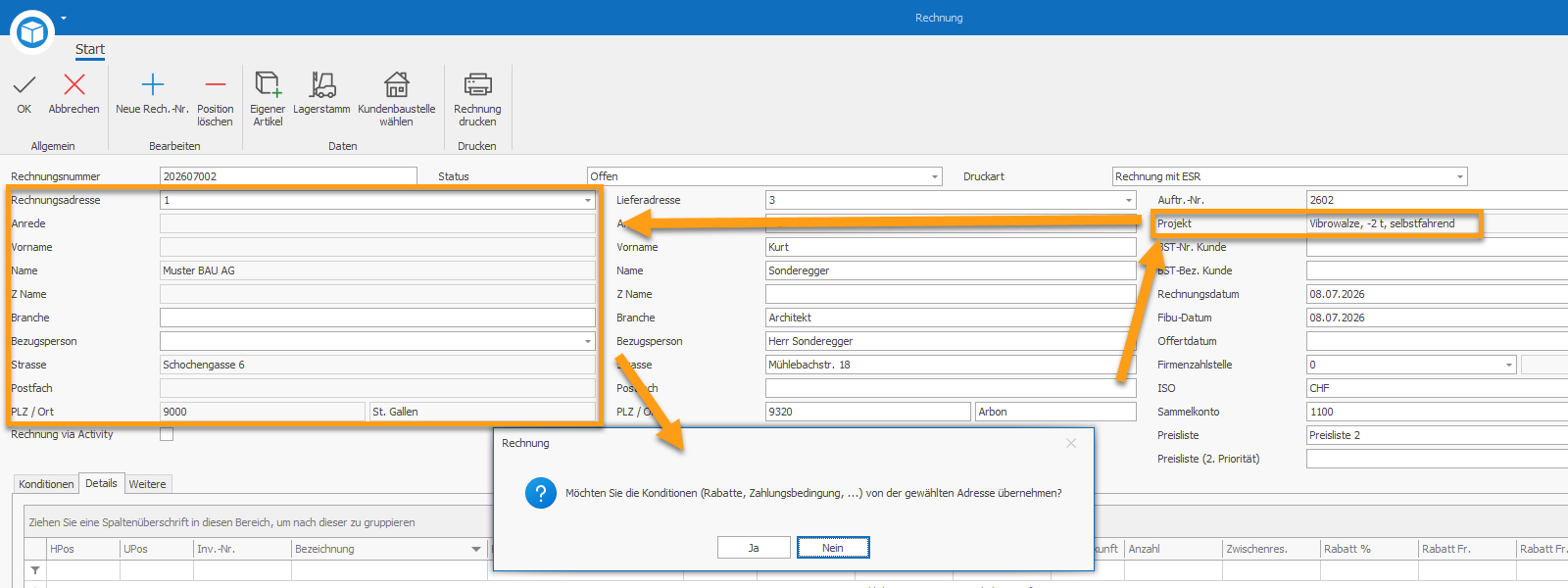Screen dimensions: 1568x588
Task: Click delivery street field Mühlebachstr. 18
Action: pyautogui.click(x=951, y=365)
